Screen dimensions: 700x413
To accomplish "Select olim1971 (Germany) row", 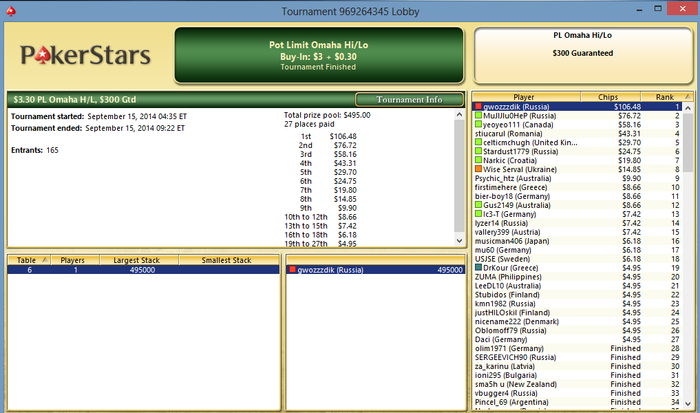I will (x=577, y=348).
